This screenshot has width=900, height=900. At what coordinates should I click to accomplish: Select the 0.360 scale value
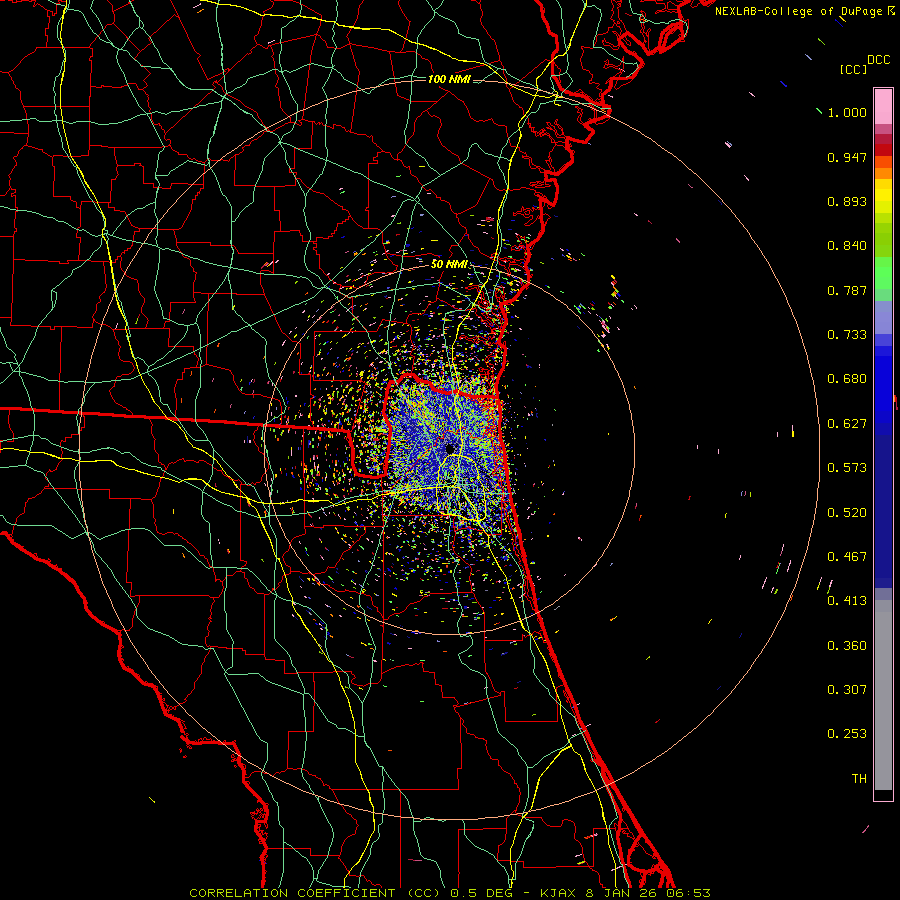pos(847,646)
